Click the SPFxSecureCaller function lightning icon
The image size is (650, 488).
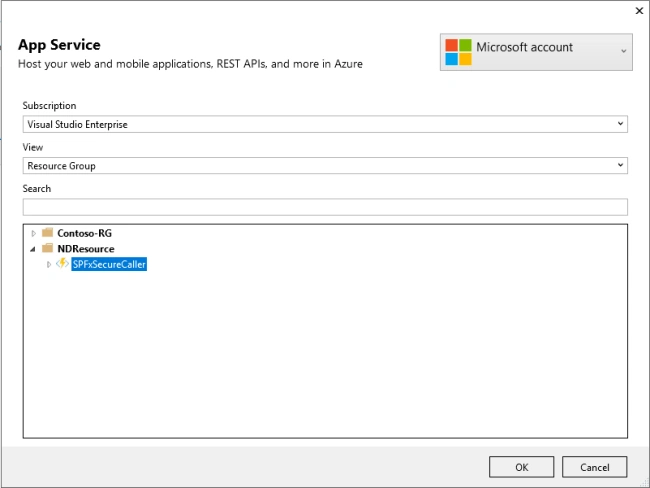(62, 263)
